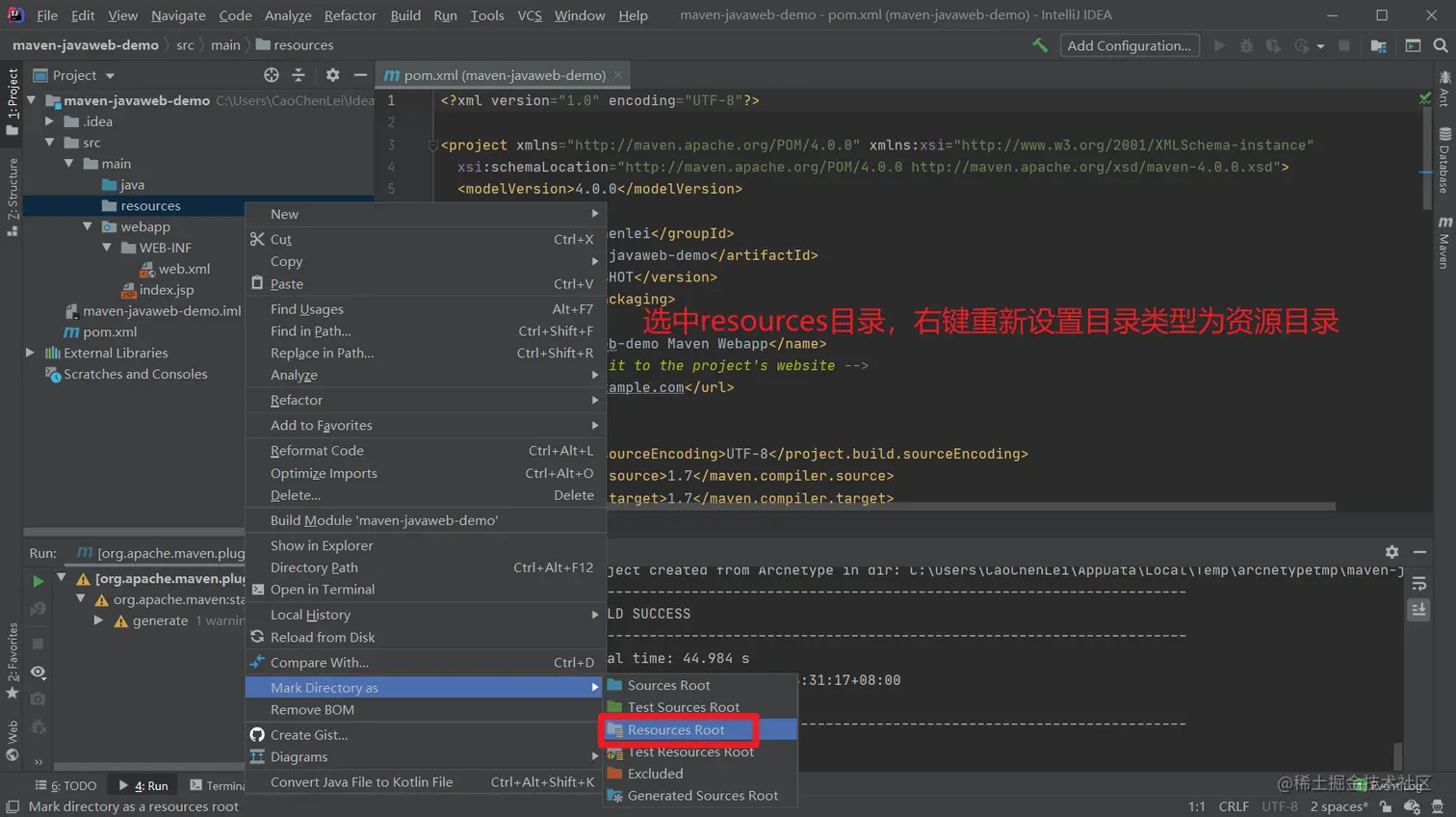
Task: Toggle the read-only lock icon in status bar
Action: tap(1386, 806)
